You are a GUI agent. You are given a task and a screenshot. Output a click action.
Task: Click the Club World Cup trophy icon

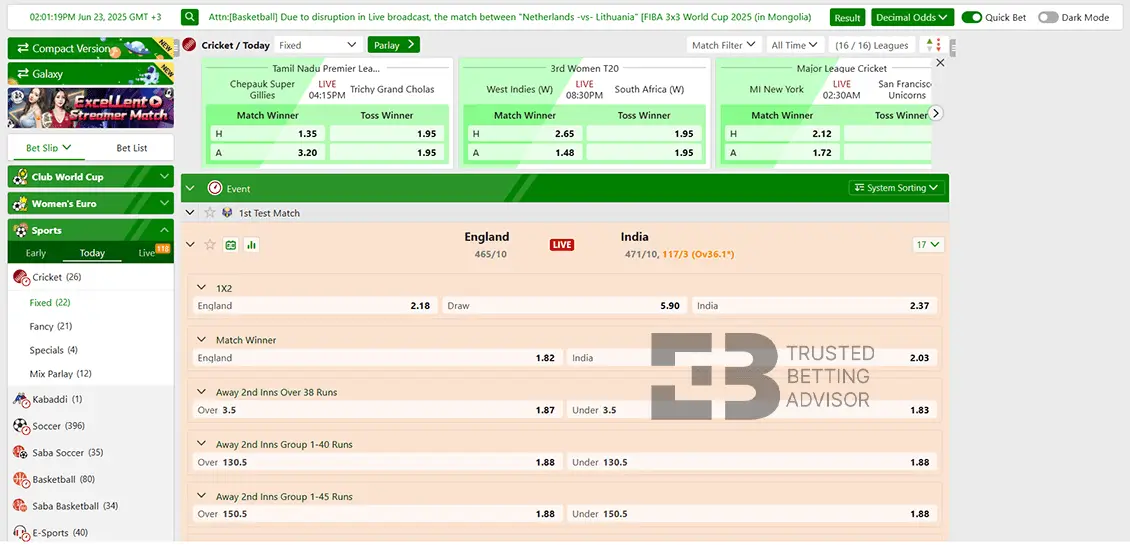click(x=20, y=177)
